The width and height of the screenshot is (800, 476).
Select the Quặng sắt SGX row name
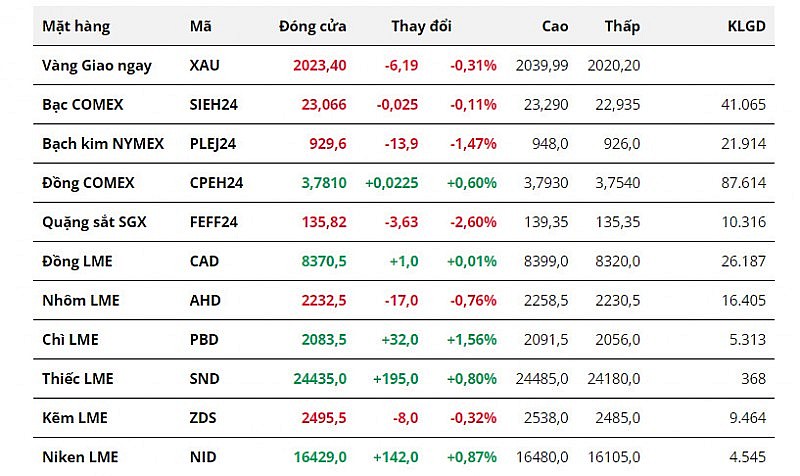coord(94,222)
